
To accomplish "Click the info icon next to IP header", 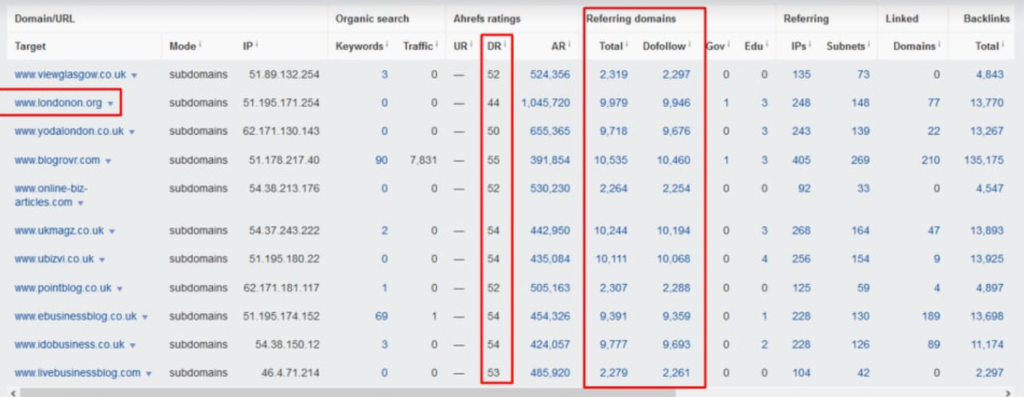I will click(257, 44).
